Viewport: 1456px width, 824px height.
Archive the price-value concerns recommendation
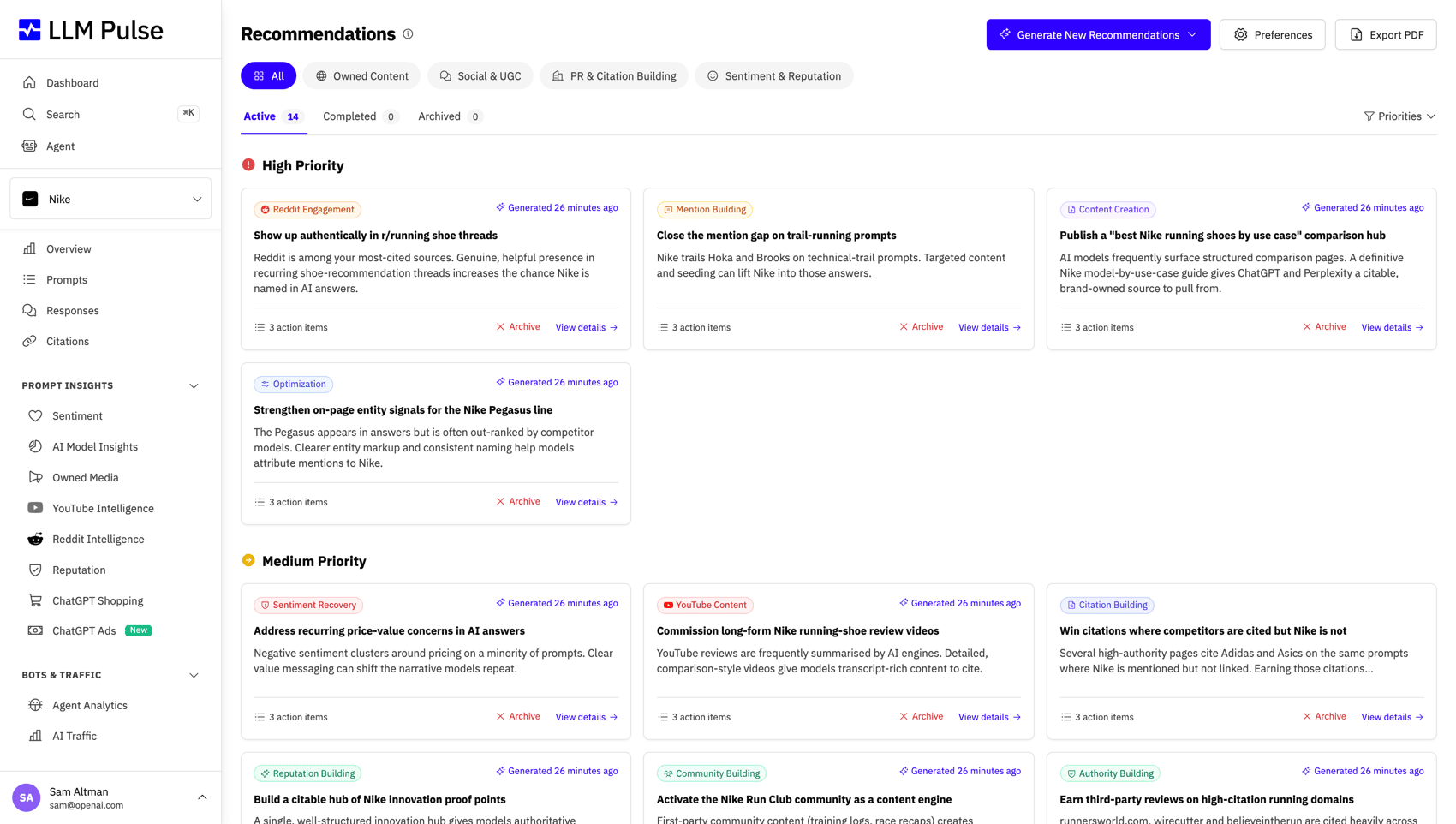(518, 717)
